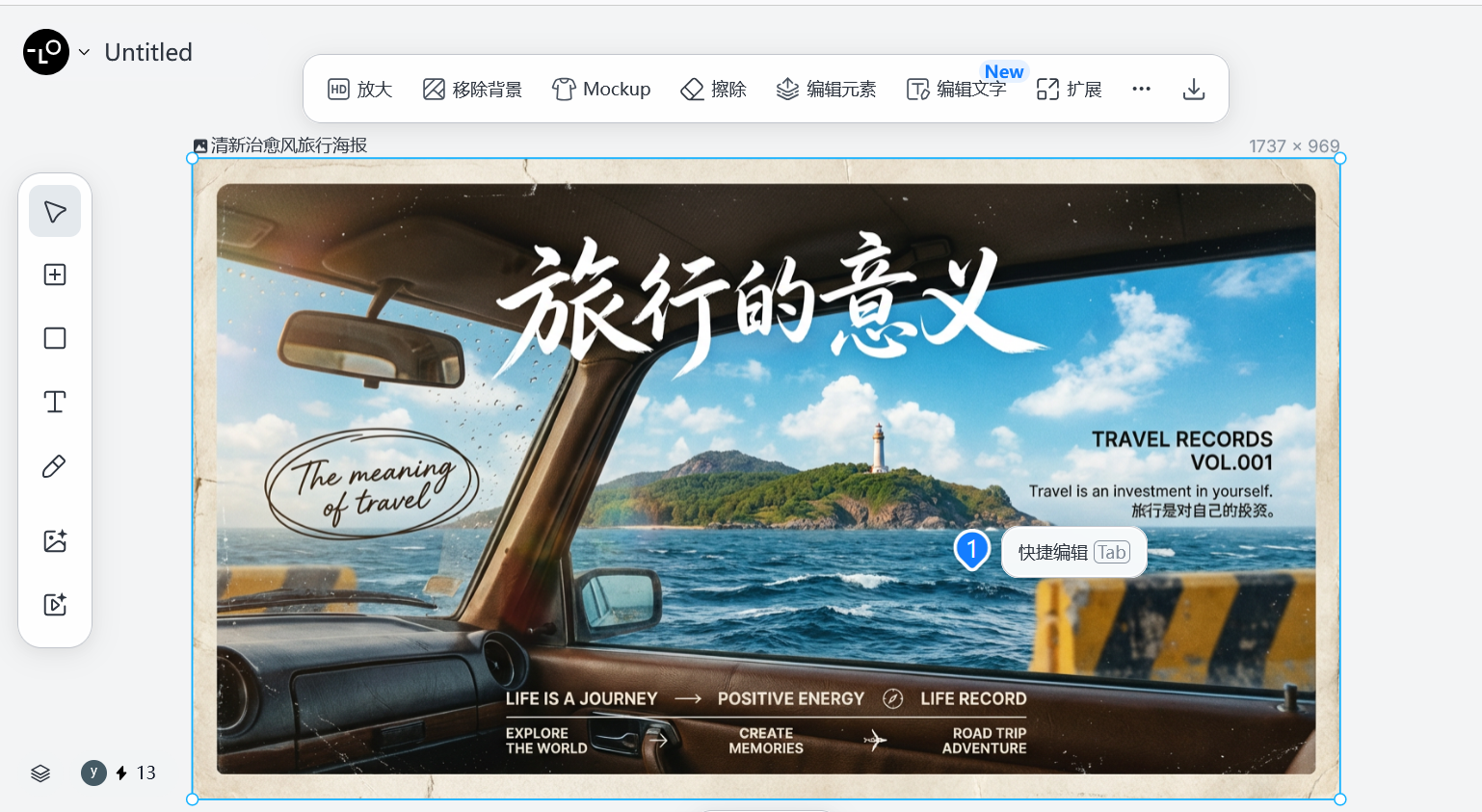This screenshot has height=812, width=1482.
Task: Open the AI image generator tool
Action: [55, 540]
